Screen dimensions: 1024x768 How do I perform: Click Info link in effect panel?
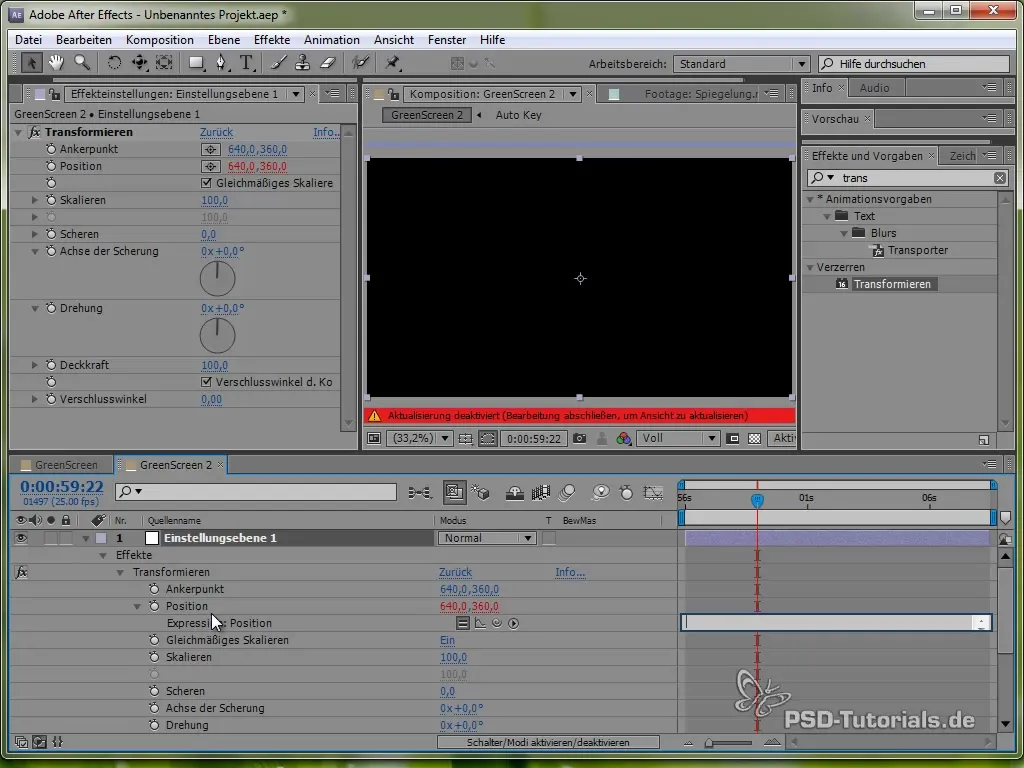click(x=326, y=132)
